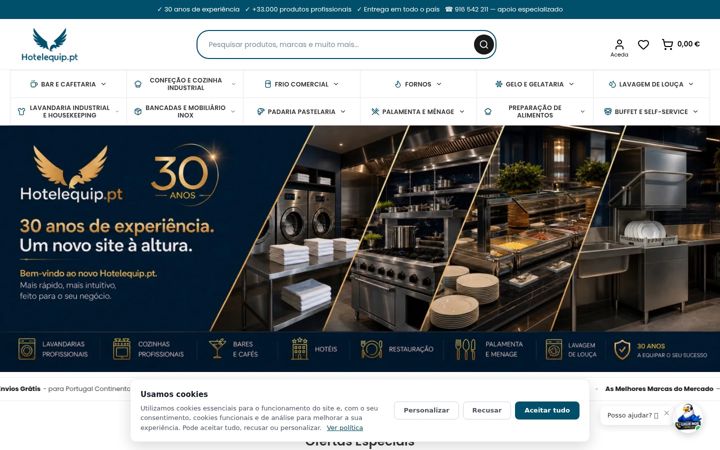Click the Hotéis banner label
720x450 pixels.
click(x=326, y=349)
